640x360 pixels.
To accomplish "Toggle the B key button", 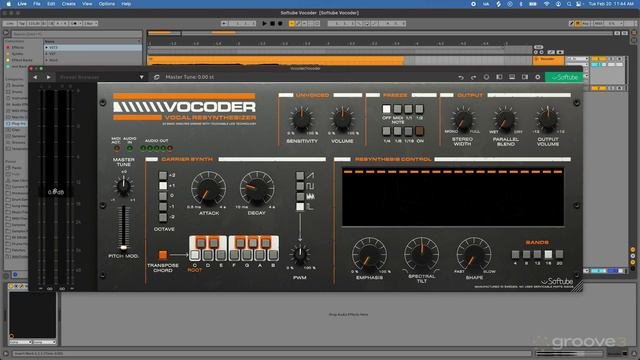I will click(273, 255).
